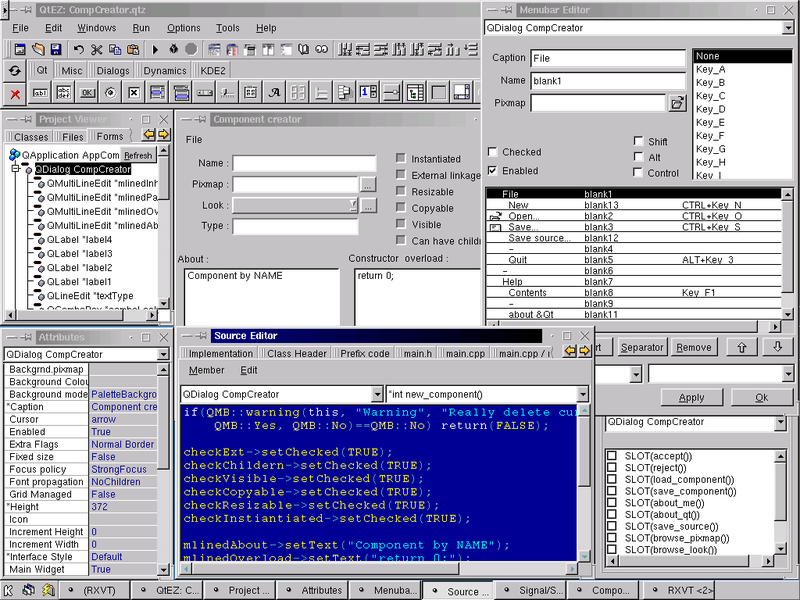
Task: Open the Member menu in Source Editor
Action: (x=207, y=370)
